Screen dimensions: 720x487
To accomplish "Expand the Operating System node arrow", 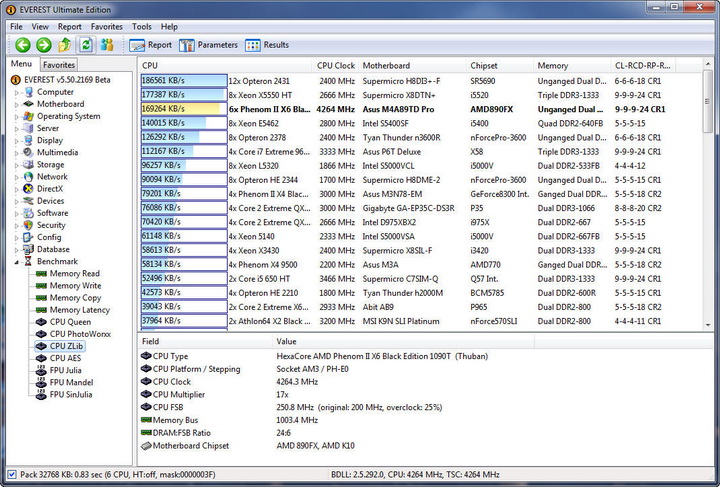I will click(17, 117).
